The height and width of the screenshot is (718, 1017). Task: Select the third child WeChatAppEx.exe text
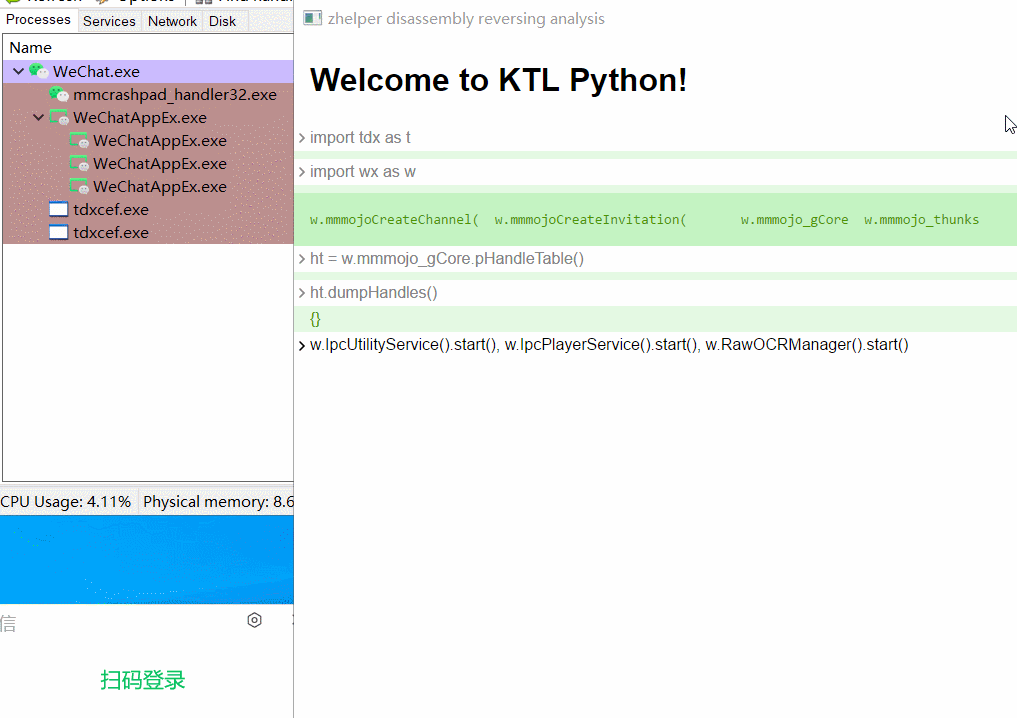160,187
